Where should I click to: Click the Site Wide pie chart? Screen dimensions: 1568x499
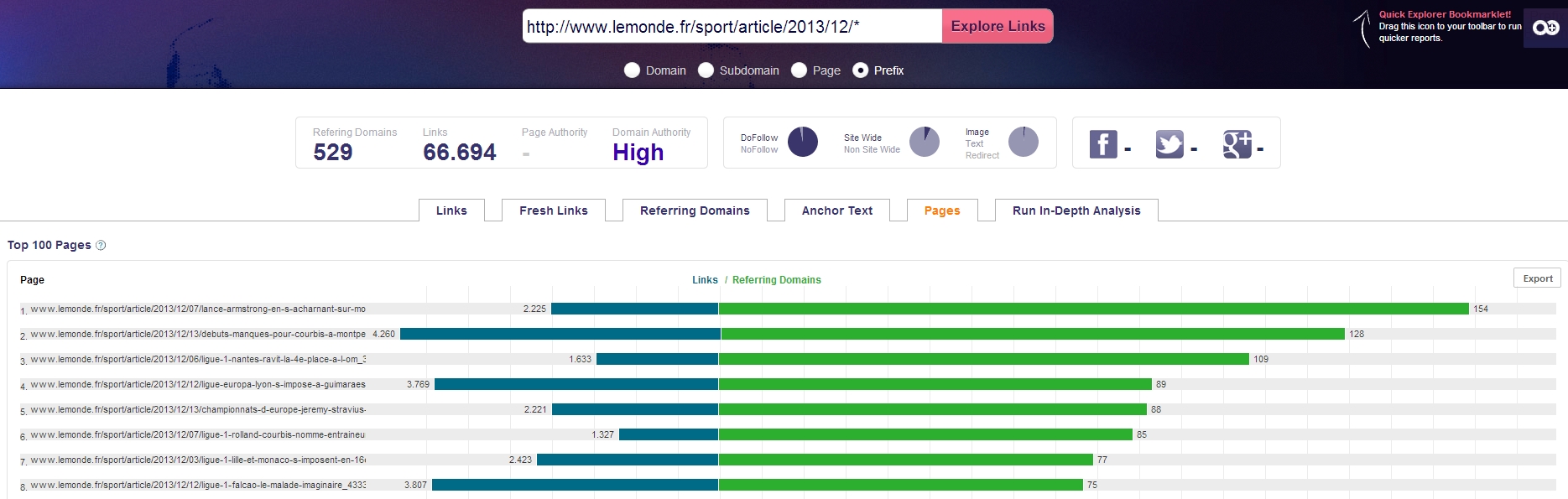pos(925,142)
